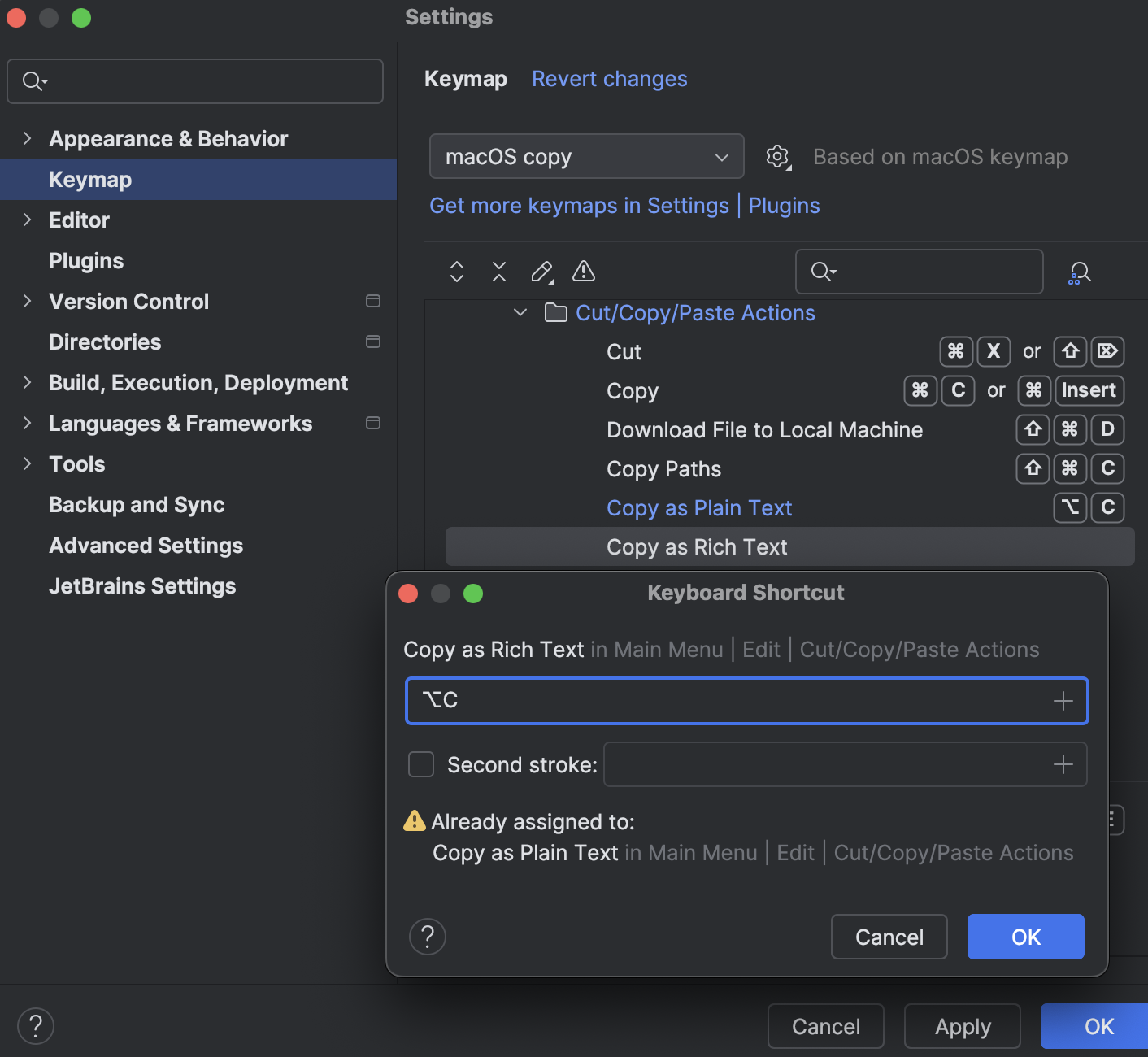Open the macOS copy keymap dropdown

(x=585, y=156)
